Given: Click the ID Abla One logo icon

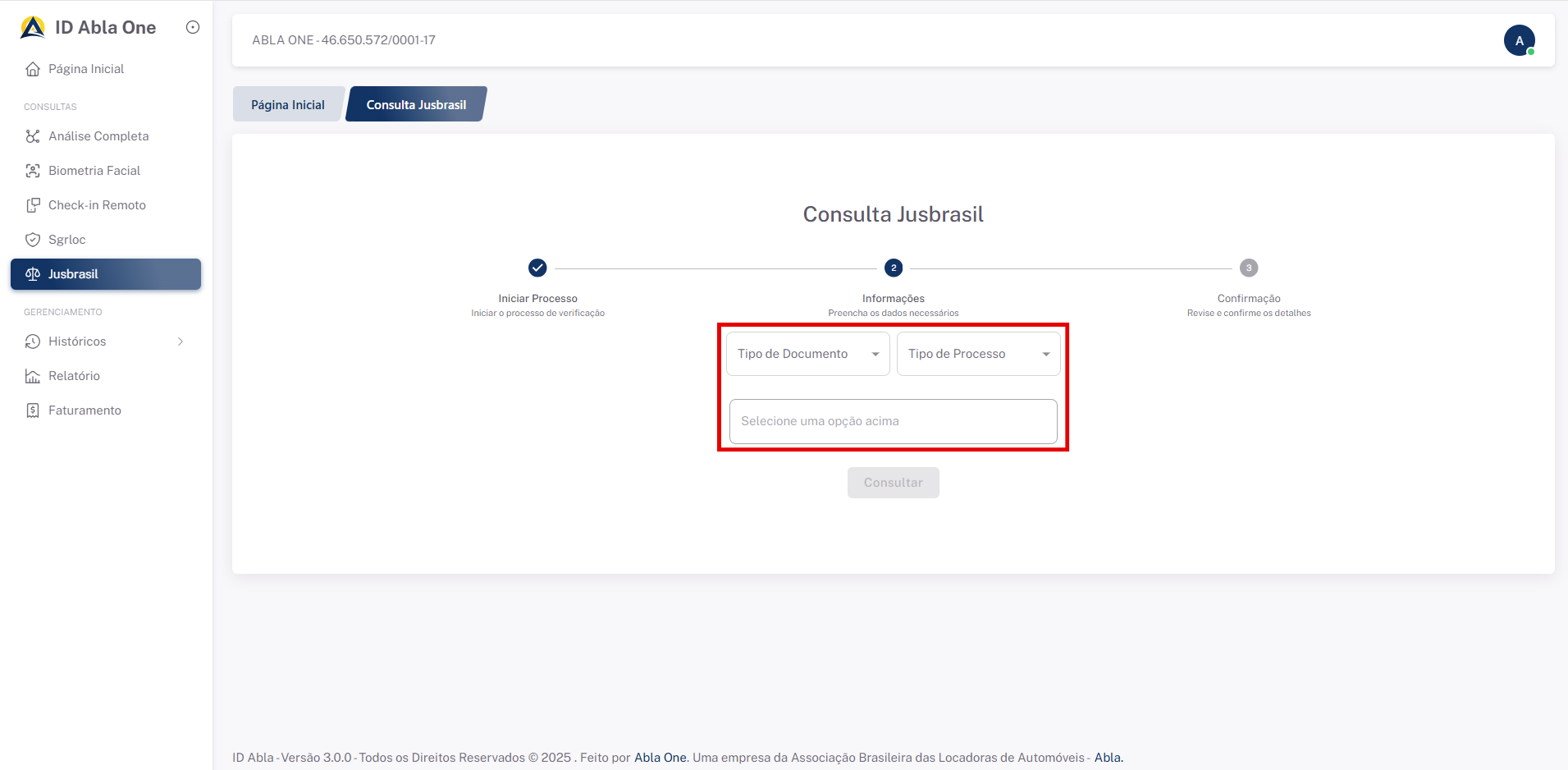Looking at the screenshot, I should coord(33,27).
